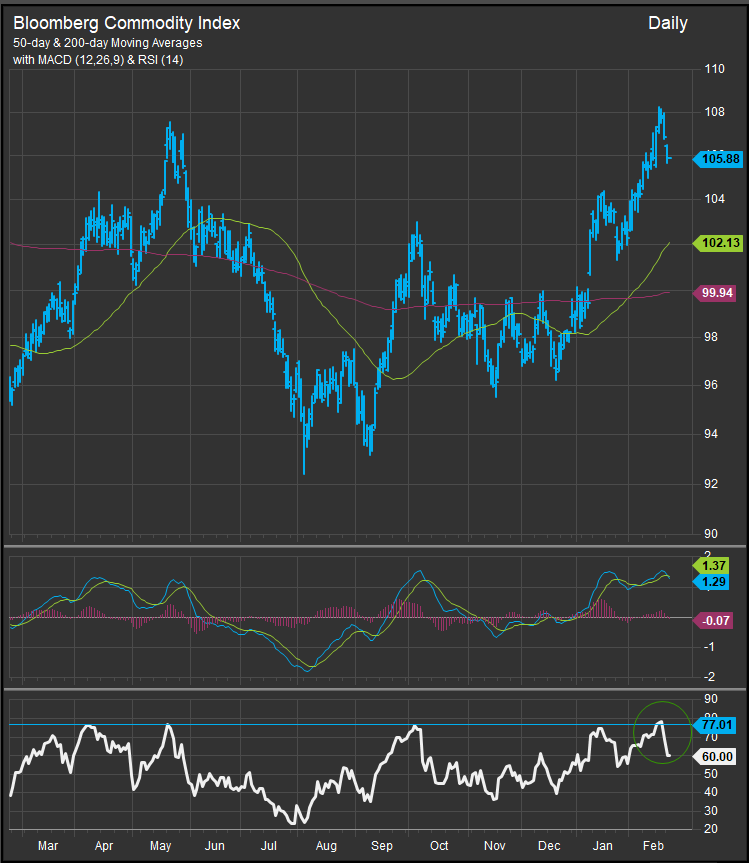Viewport: 749px width, 863px height.
Task: Click the RSI 90 axis label
Action: tap(711, 699)
